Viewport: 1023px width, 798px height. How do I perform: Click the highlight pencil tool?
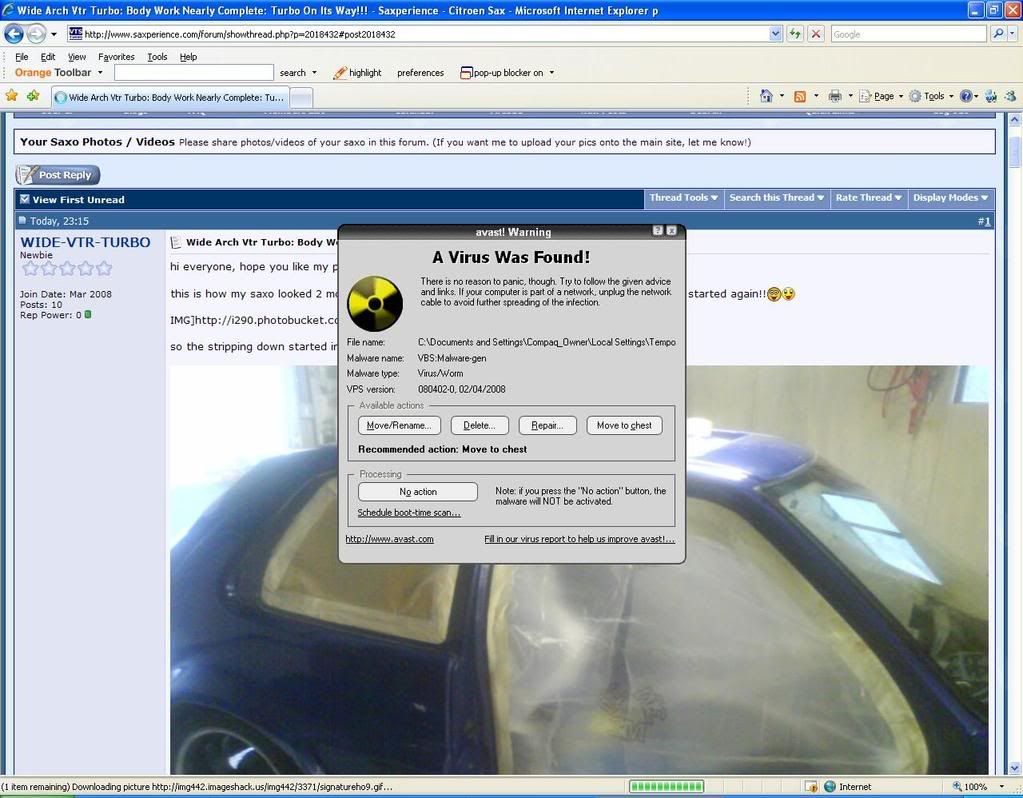click(358, 72)
